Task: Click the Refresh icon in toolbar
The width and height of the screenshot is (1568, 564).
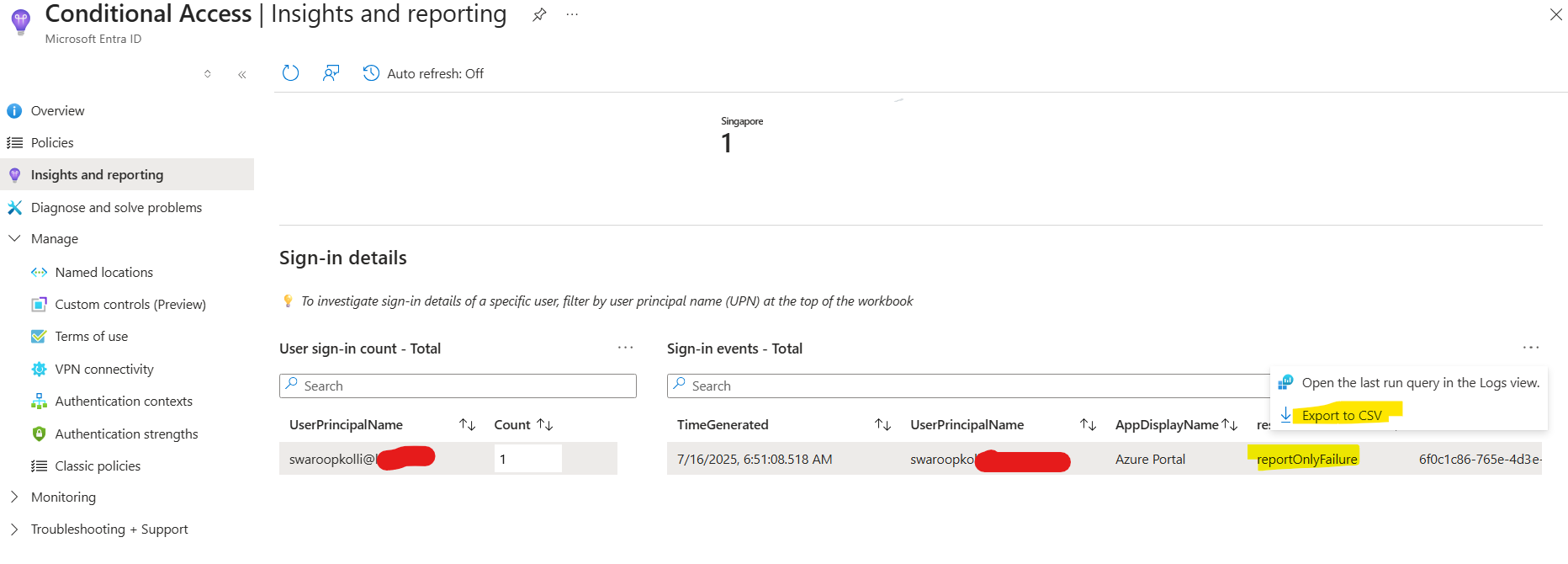Action: point(290,73)
